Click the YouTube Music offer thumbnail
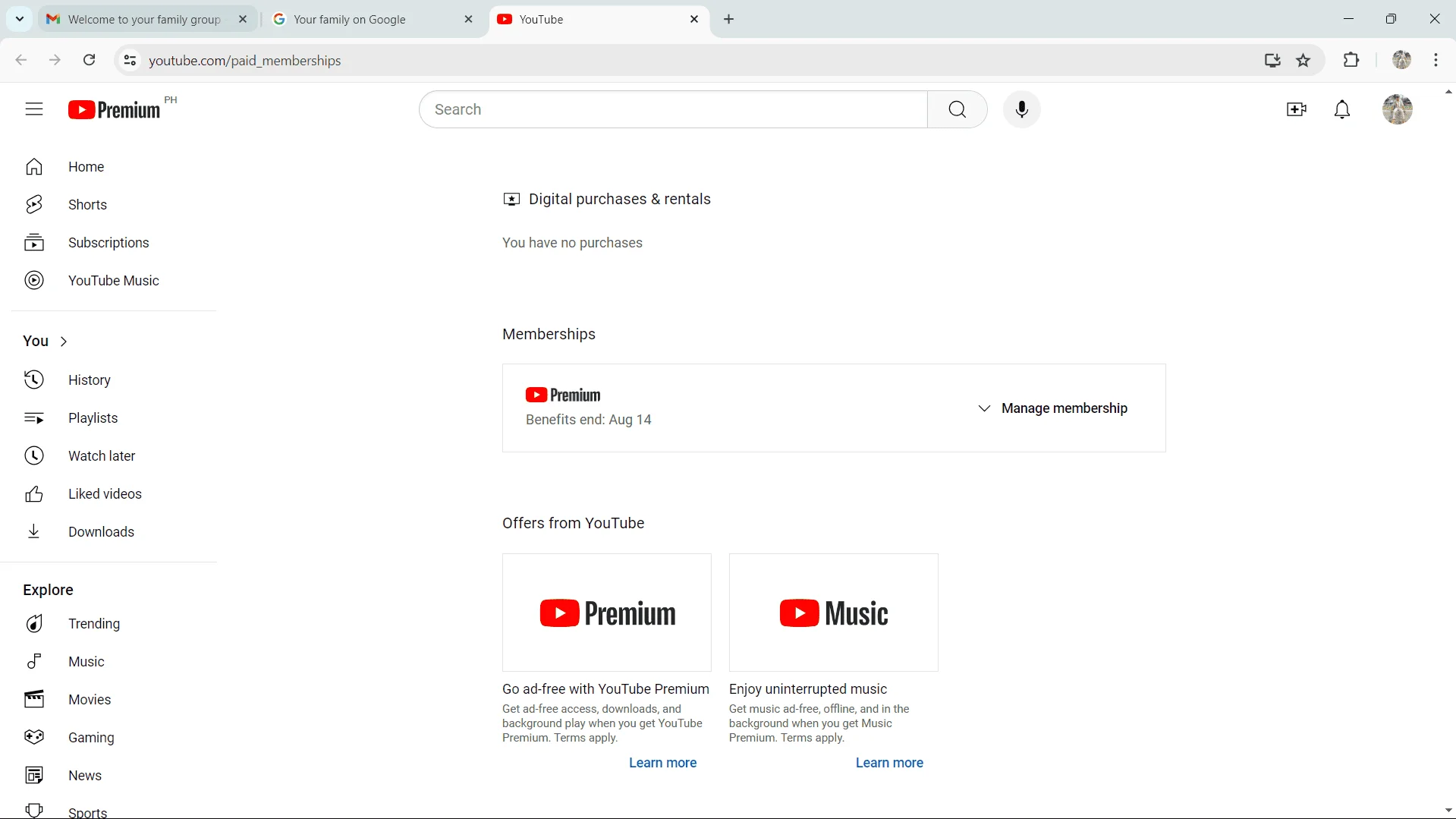This screenshot has width=1456, height=819. point(834,613)
